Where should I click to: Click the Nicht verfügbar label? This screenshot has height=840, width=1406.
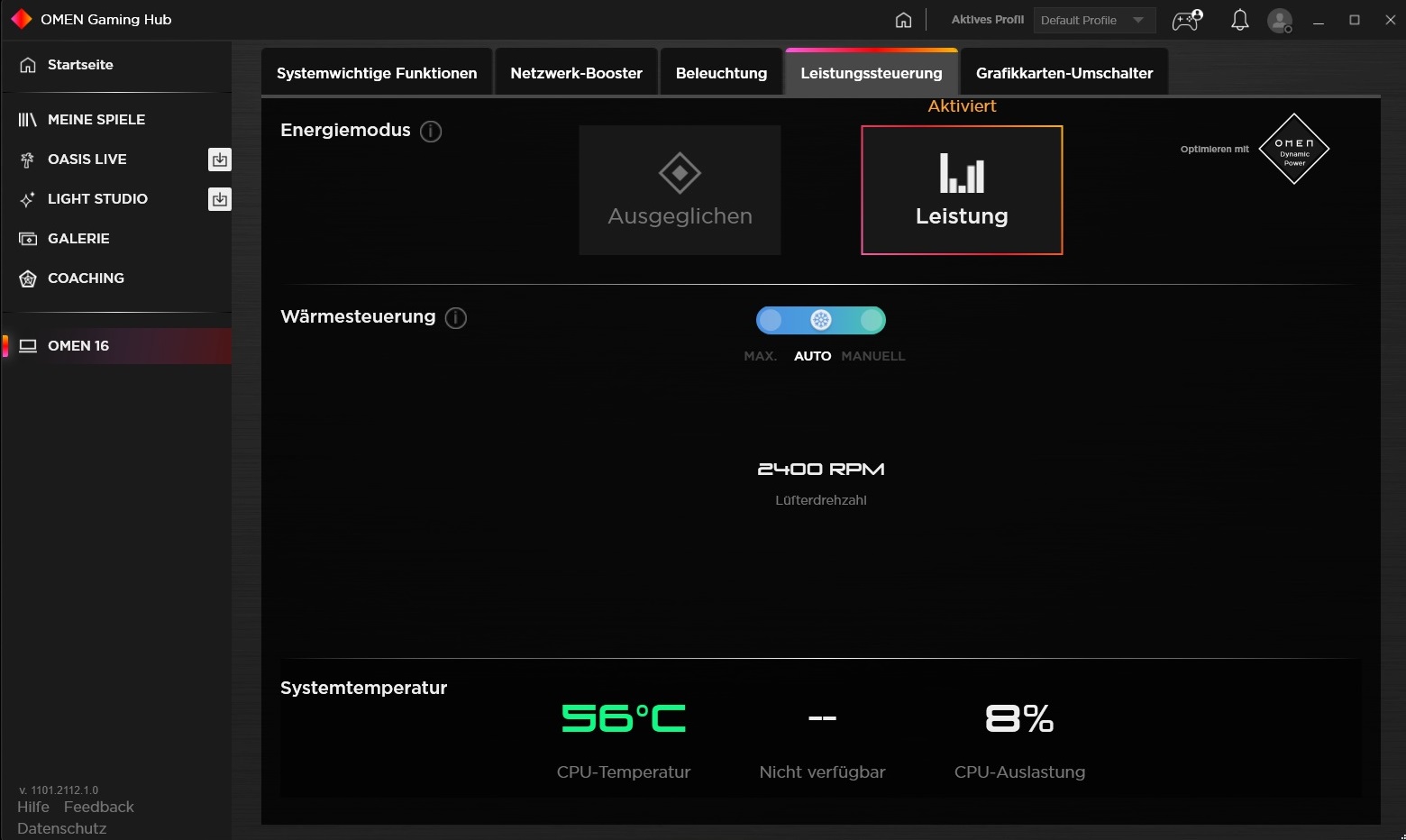(x=823, y=772)
